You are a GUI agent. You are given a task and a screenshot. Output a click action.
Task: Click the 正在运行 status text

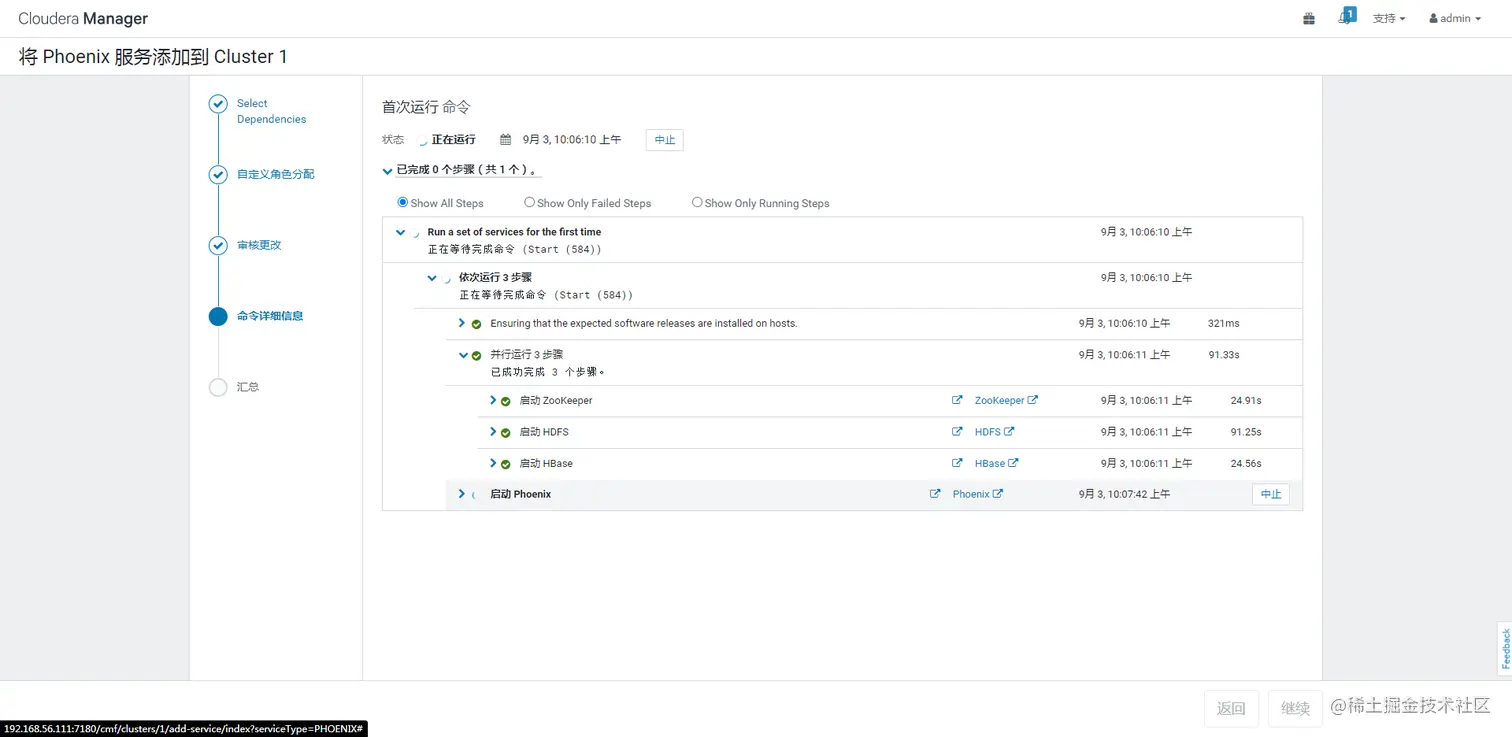(454, 140)
